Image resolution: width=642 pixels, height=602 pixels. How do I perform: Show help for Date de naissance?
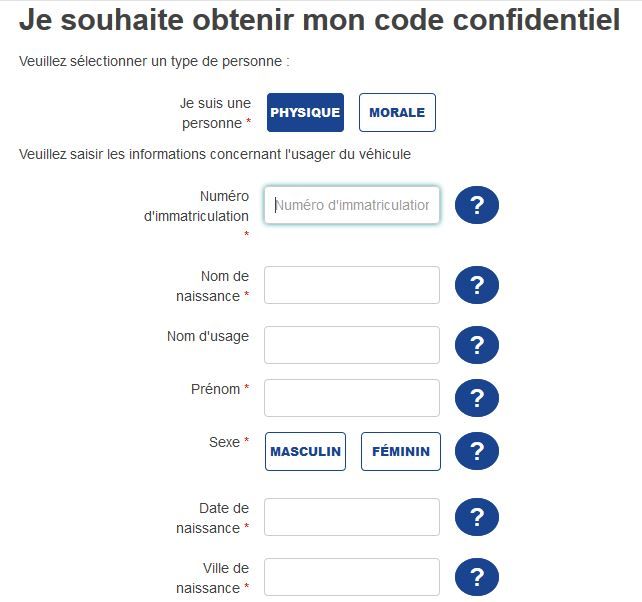click(x=477, y=518)
